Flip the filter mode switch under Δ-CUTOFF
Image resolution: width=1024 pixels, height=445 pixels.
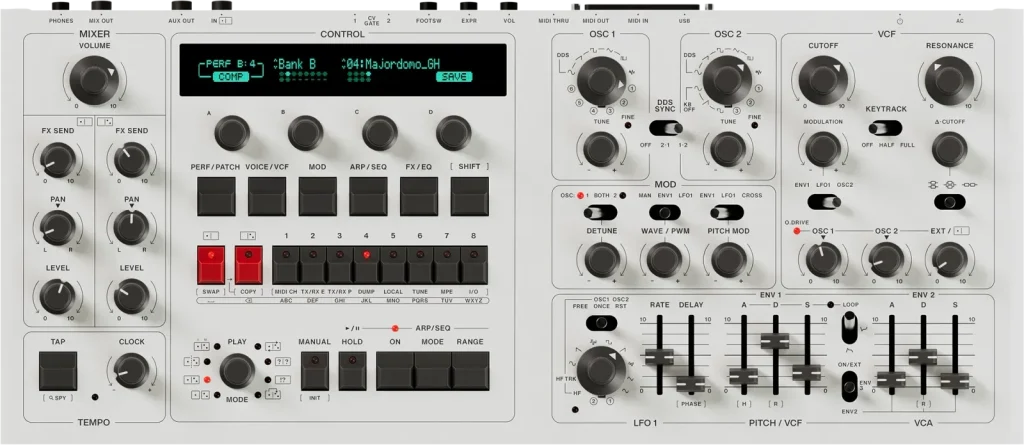pyautogui.click(x=949, y=203)
